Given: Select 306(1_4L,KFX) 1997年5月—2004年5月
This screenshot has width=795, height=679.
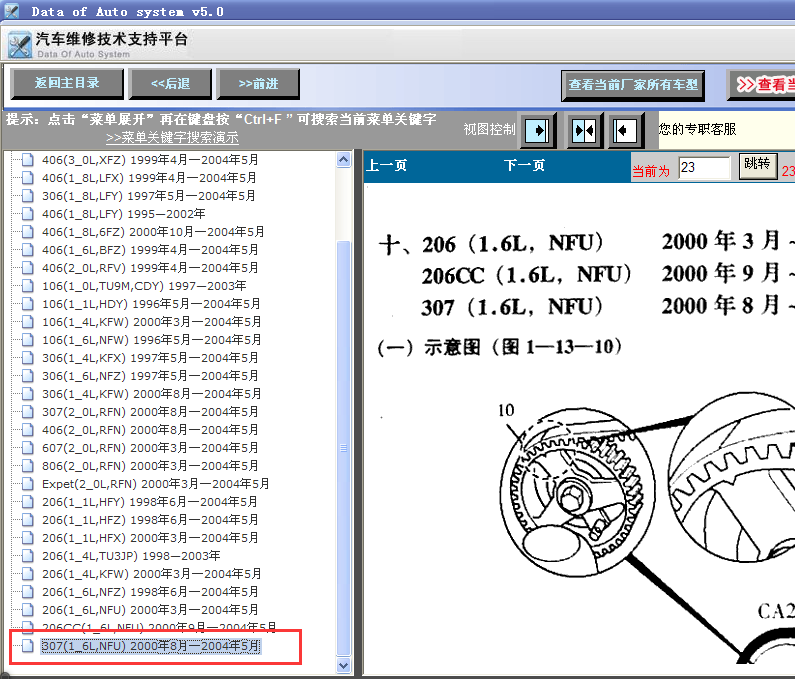Looking at the screenshot, I should tap(150, 358).
